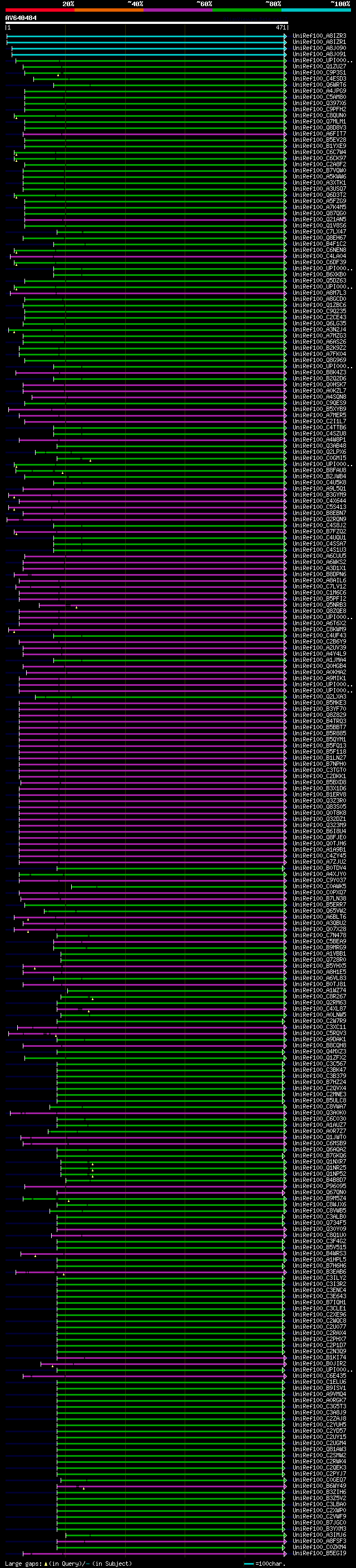The width and height of the screenshot is (356, 1568).
Task: Open hit UniRef100_A8IZR1
Action: point(319,42)
